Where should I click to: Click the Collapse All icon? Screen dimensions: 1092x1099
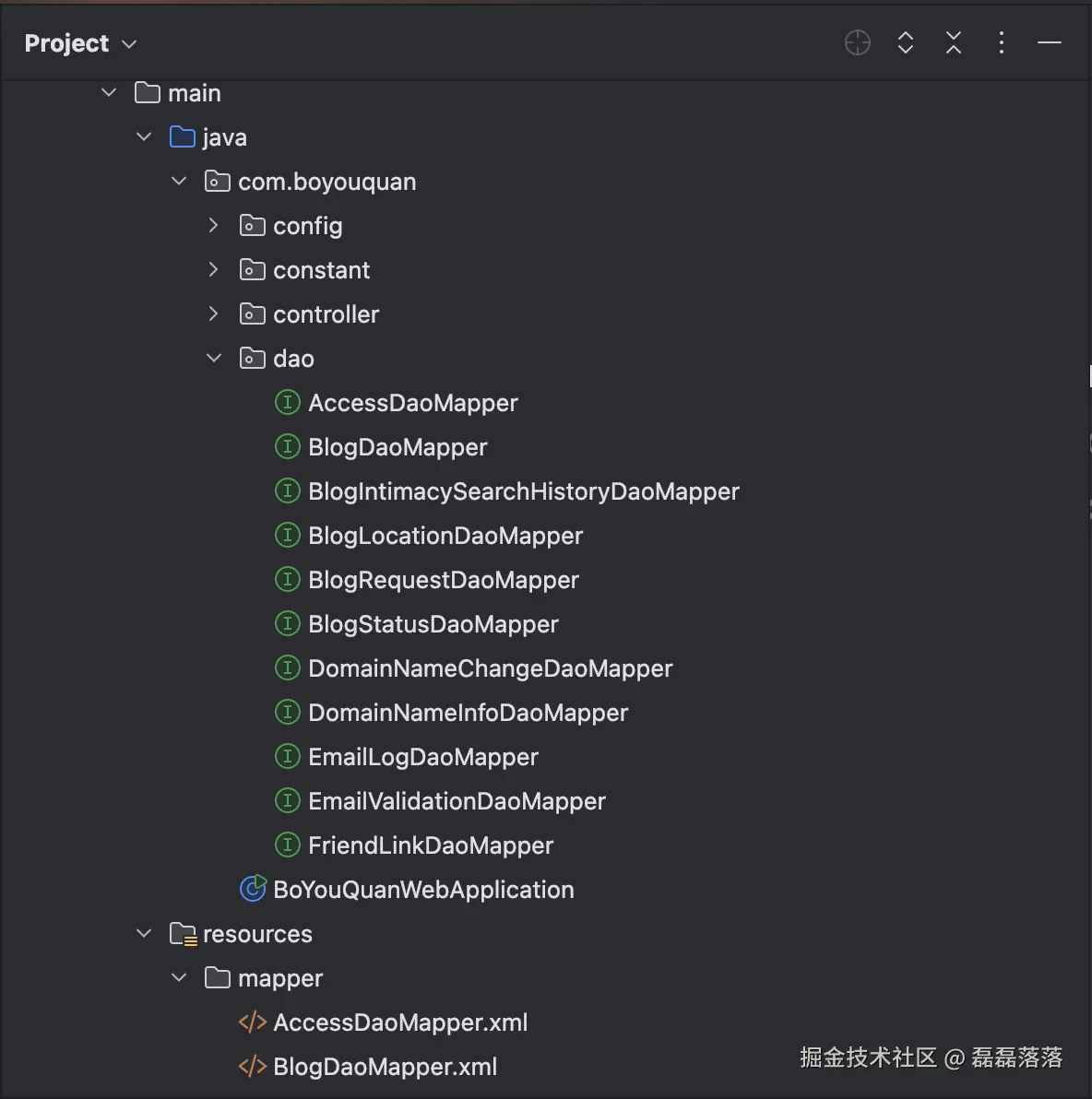953,42
